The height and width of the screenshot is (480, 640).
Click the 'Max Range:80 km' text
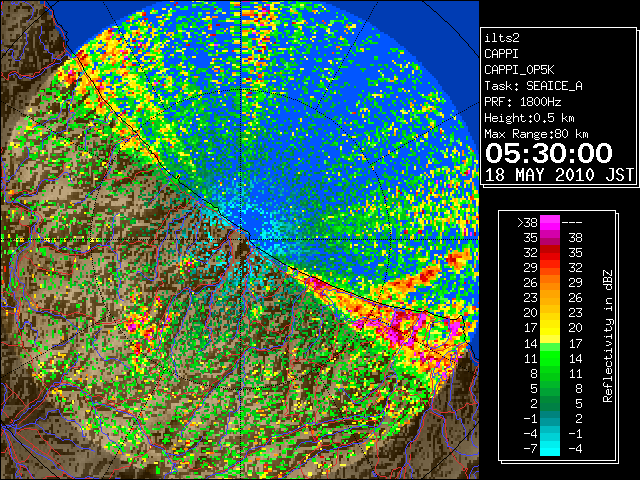[x=536, y=134]
